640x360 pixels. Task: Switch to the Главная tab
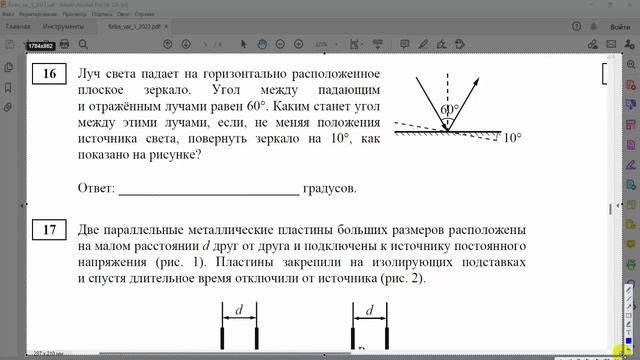(18, 27)
